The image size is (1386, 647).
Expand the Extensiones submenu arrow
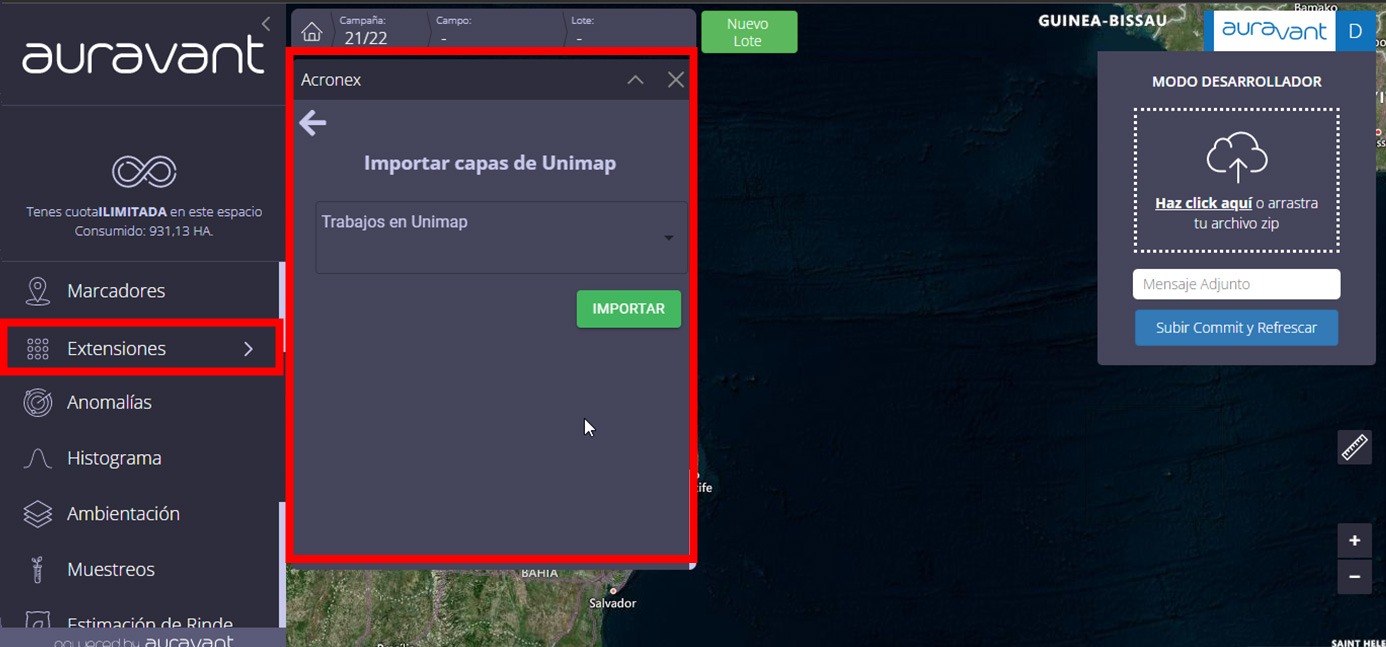[x=248, y=349]
